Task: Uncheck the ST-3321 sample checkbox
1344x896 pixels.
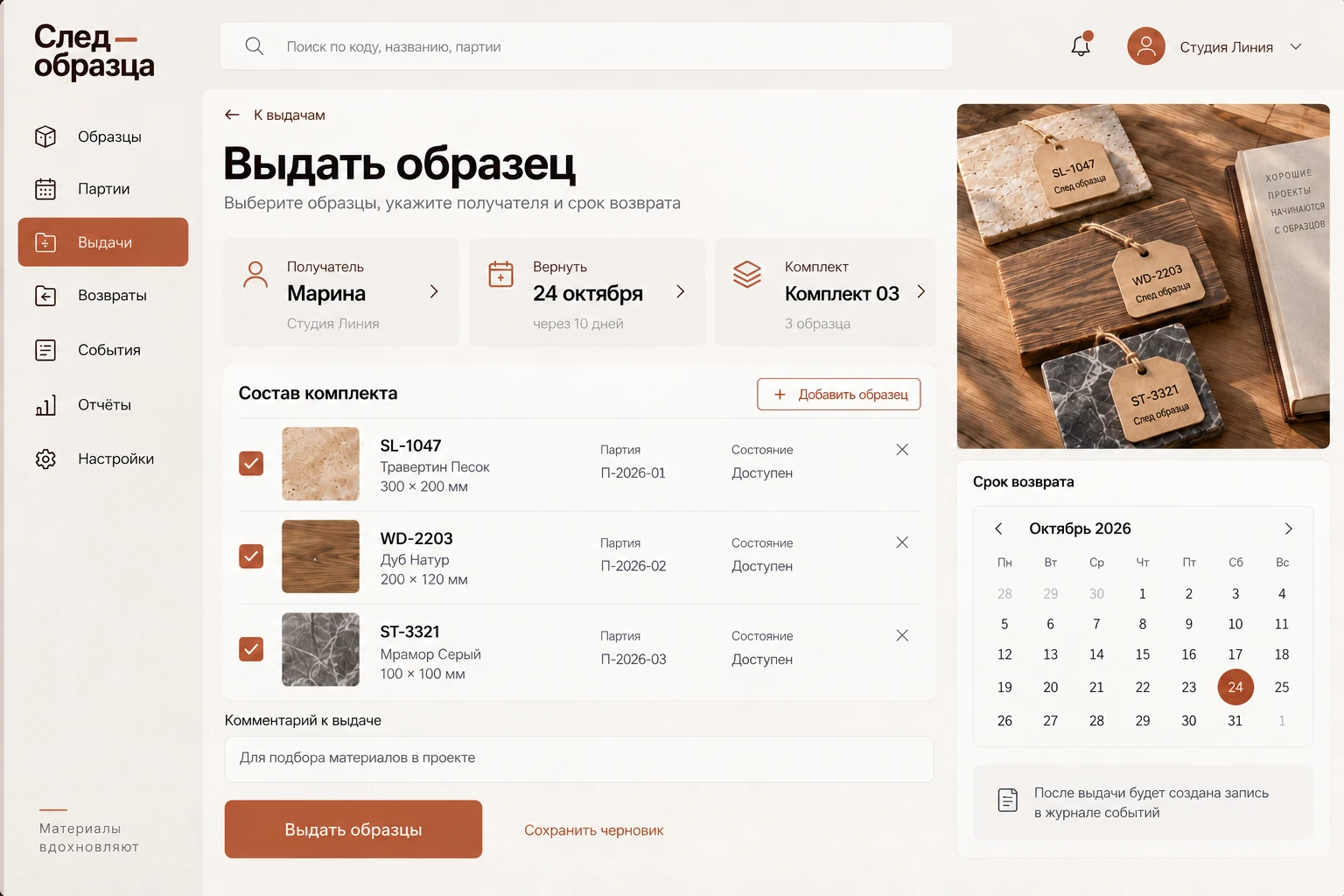Action: [x=251, y=648]
